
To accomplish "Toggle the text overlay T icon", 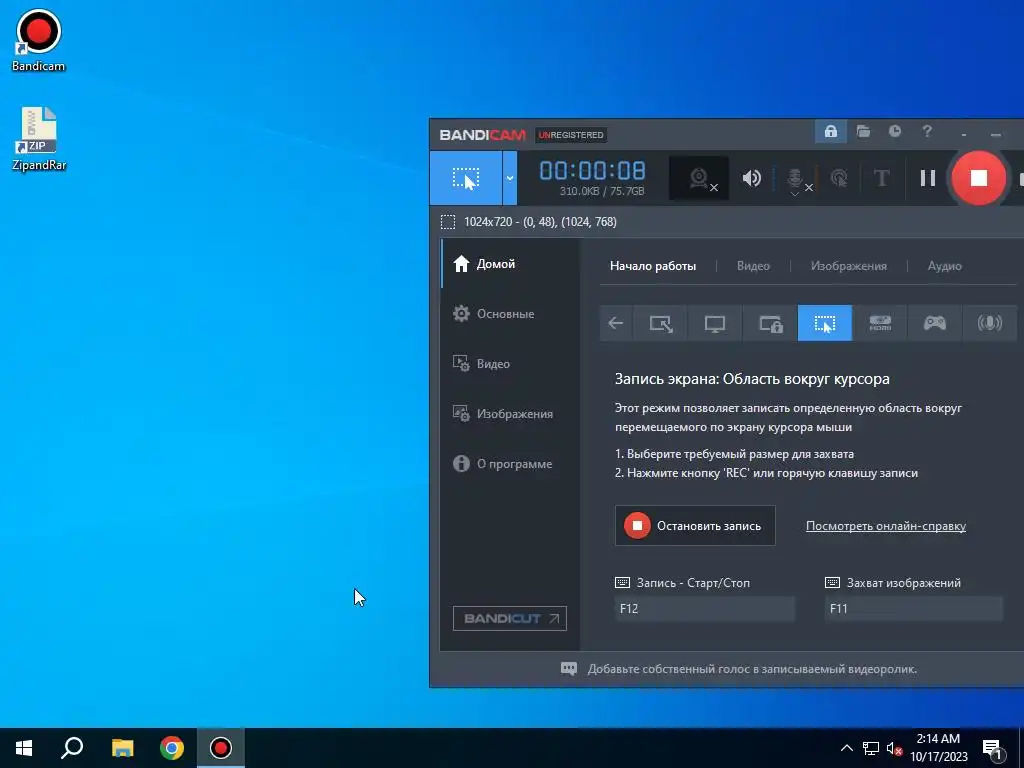I will 882,178.
